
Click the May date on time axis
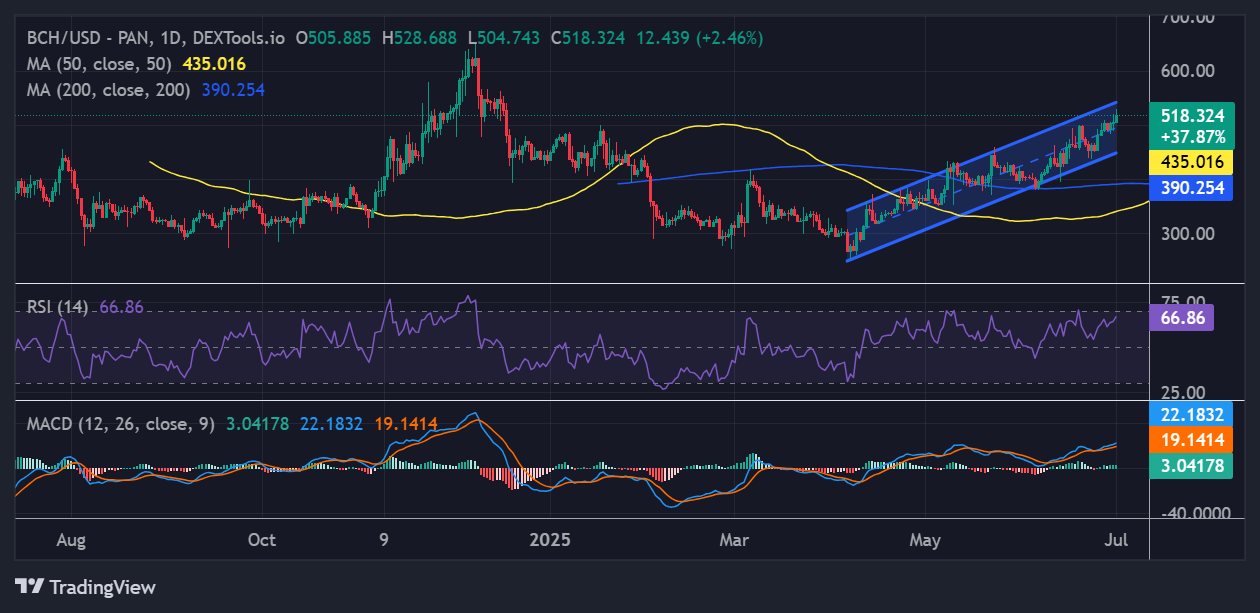pos(926,540)
